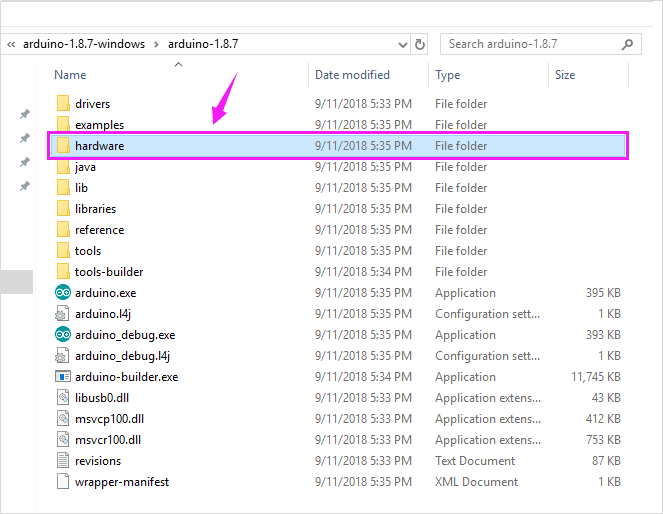Click the arduino.exe application icon
This screenshot has height=514, width=663.
63,293
